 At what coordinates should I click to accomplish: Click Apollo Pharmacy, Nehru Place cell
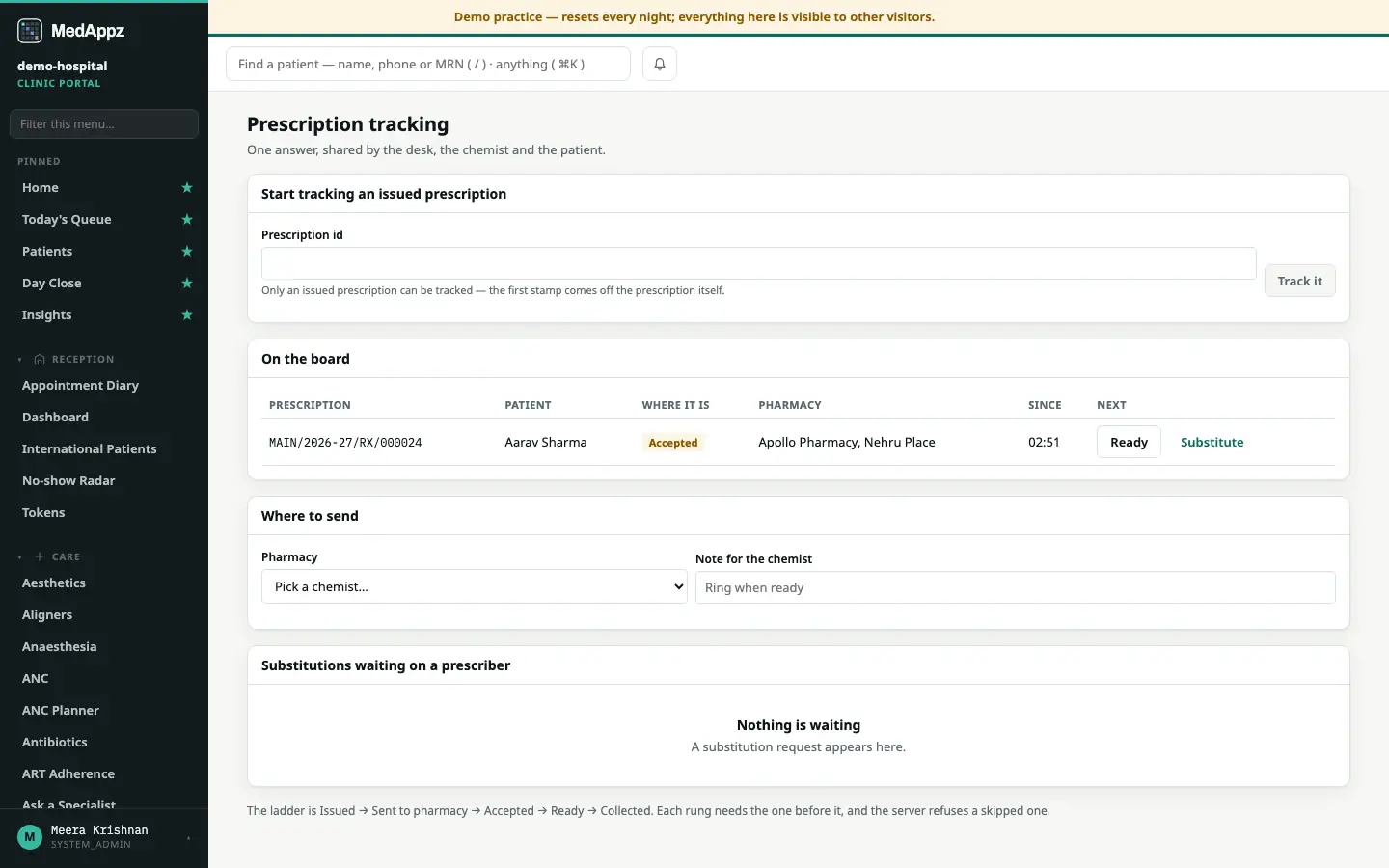pyautogui.click(x=847, y=442)
